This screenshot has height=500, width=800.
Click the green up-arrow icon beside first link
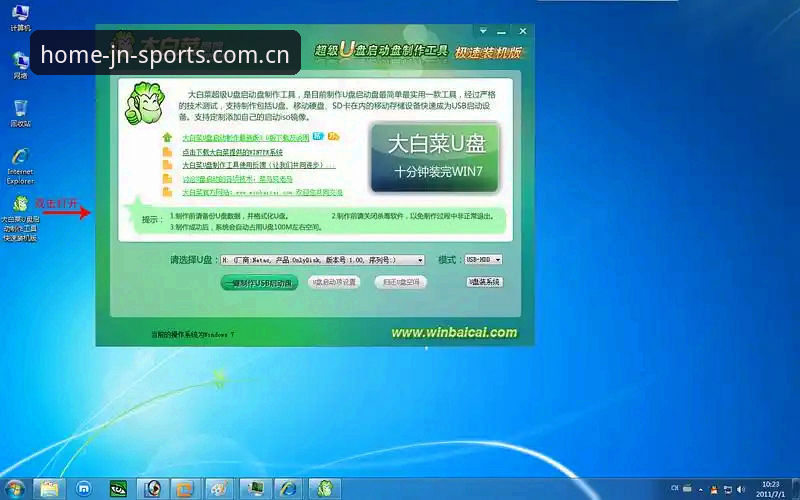167,137
